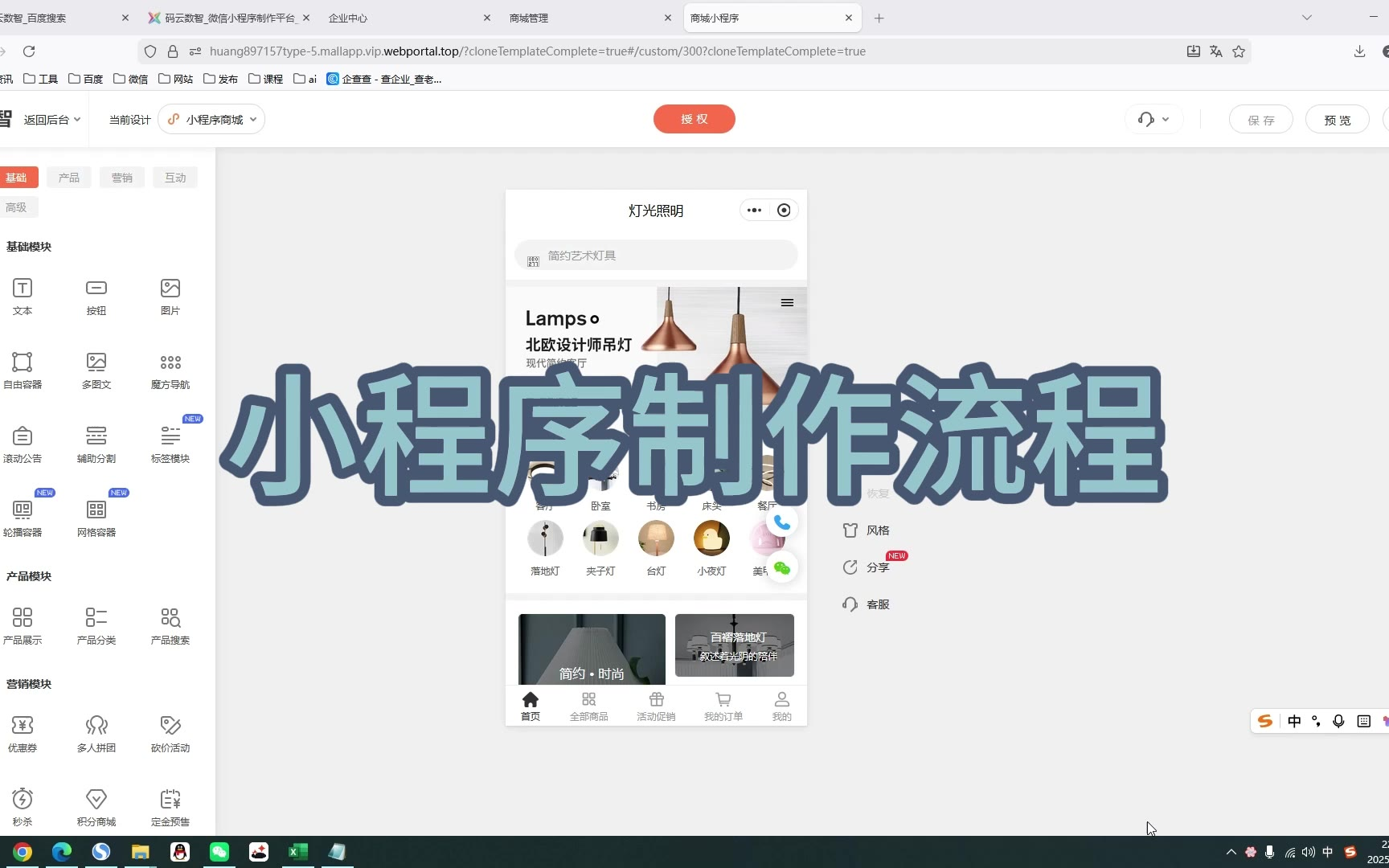
Task: Open the 分享 share settings
Action: pyautogui.click(x=866, y=567)
